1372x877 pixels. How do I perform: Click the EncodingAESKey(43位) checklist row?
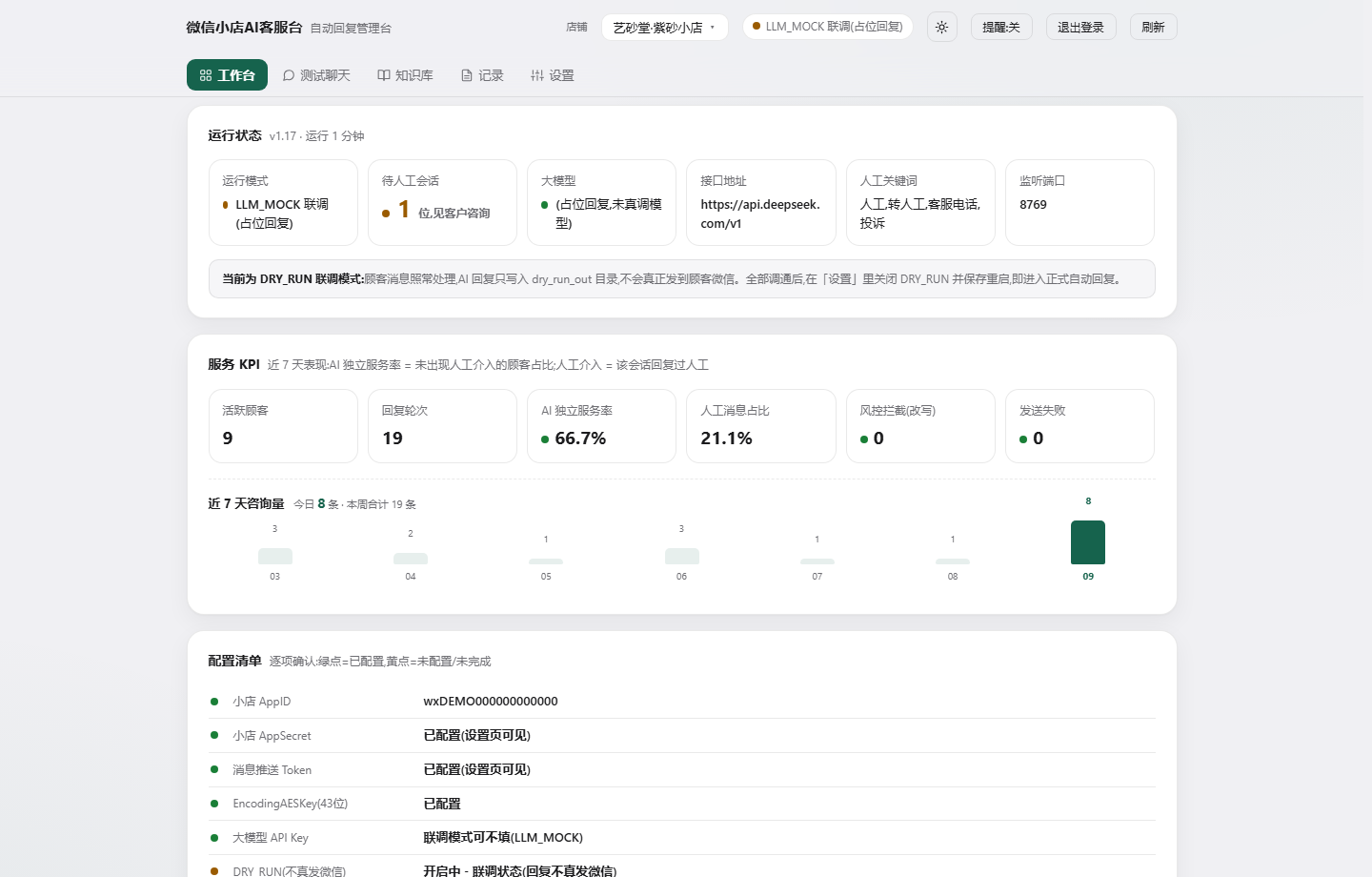(x=682, y=805)
